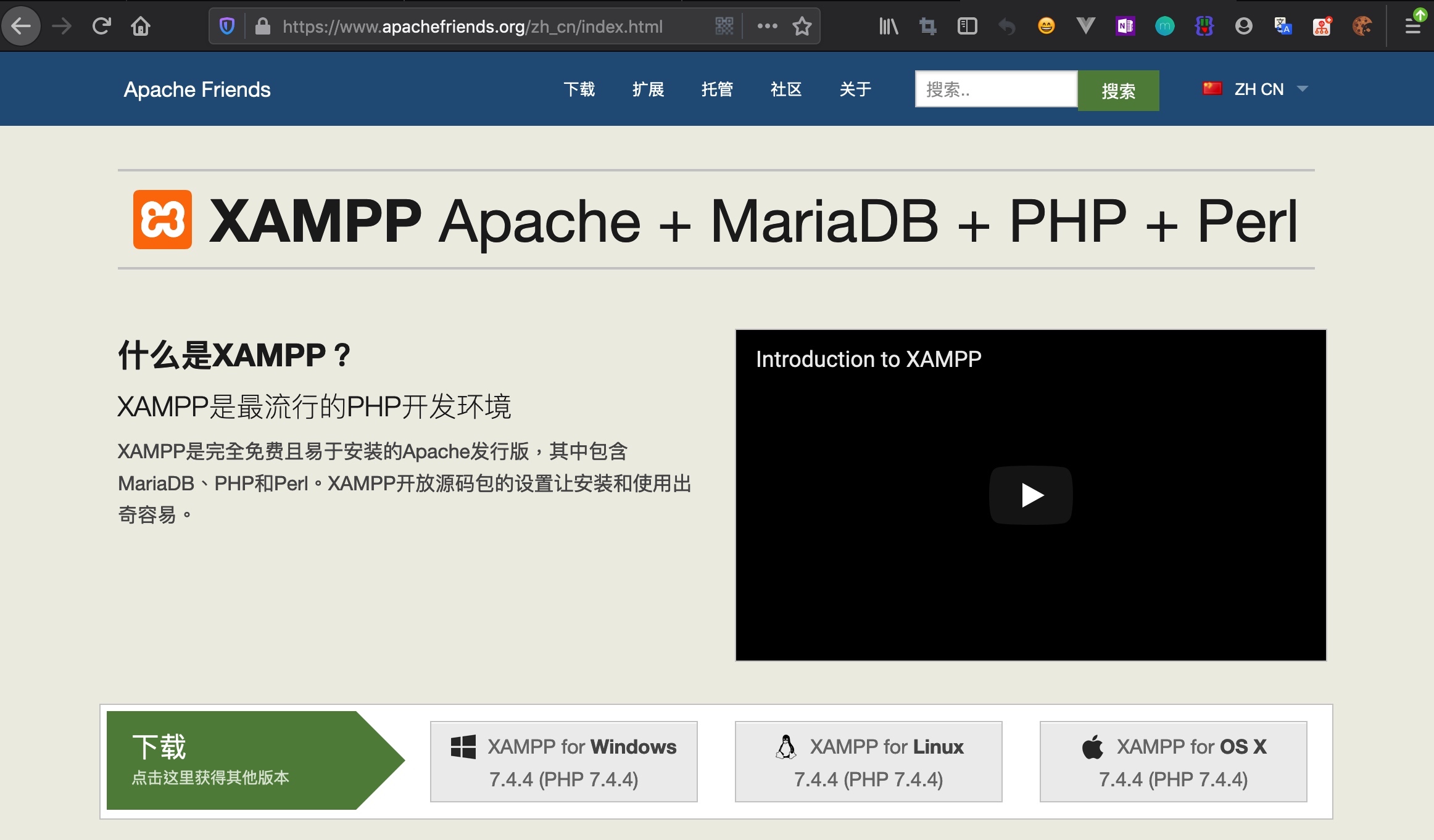
Task: Open the 扩展 navigation menu
Action: coord(648,89)
